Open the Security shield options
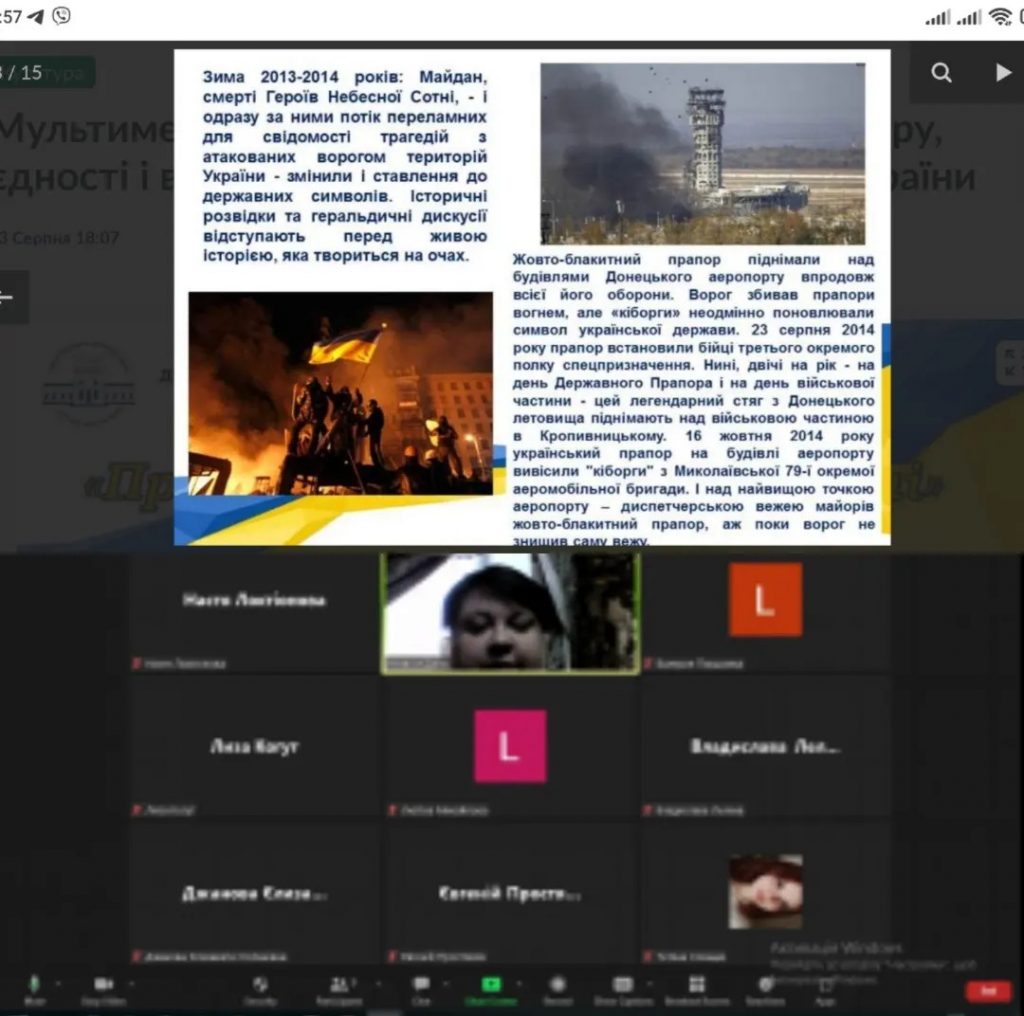Image resolution: width=1024 pixels, height=1016 pixels. [x=260, y=986]
